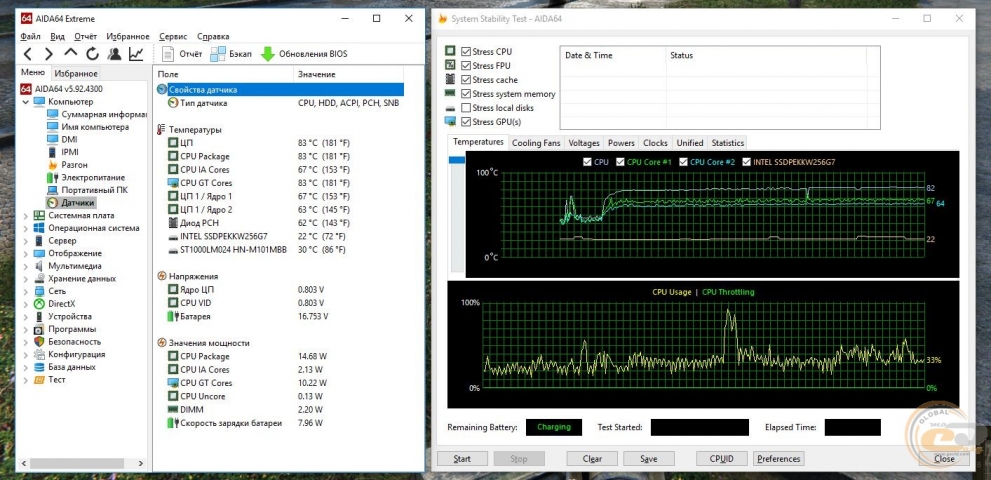The width and height of the screenshot is (991, 480).
Task: Expand the Операционная система node
Action: click(x=26, y=228)
